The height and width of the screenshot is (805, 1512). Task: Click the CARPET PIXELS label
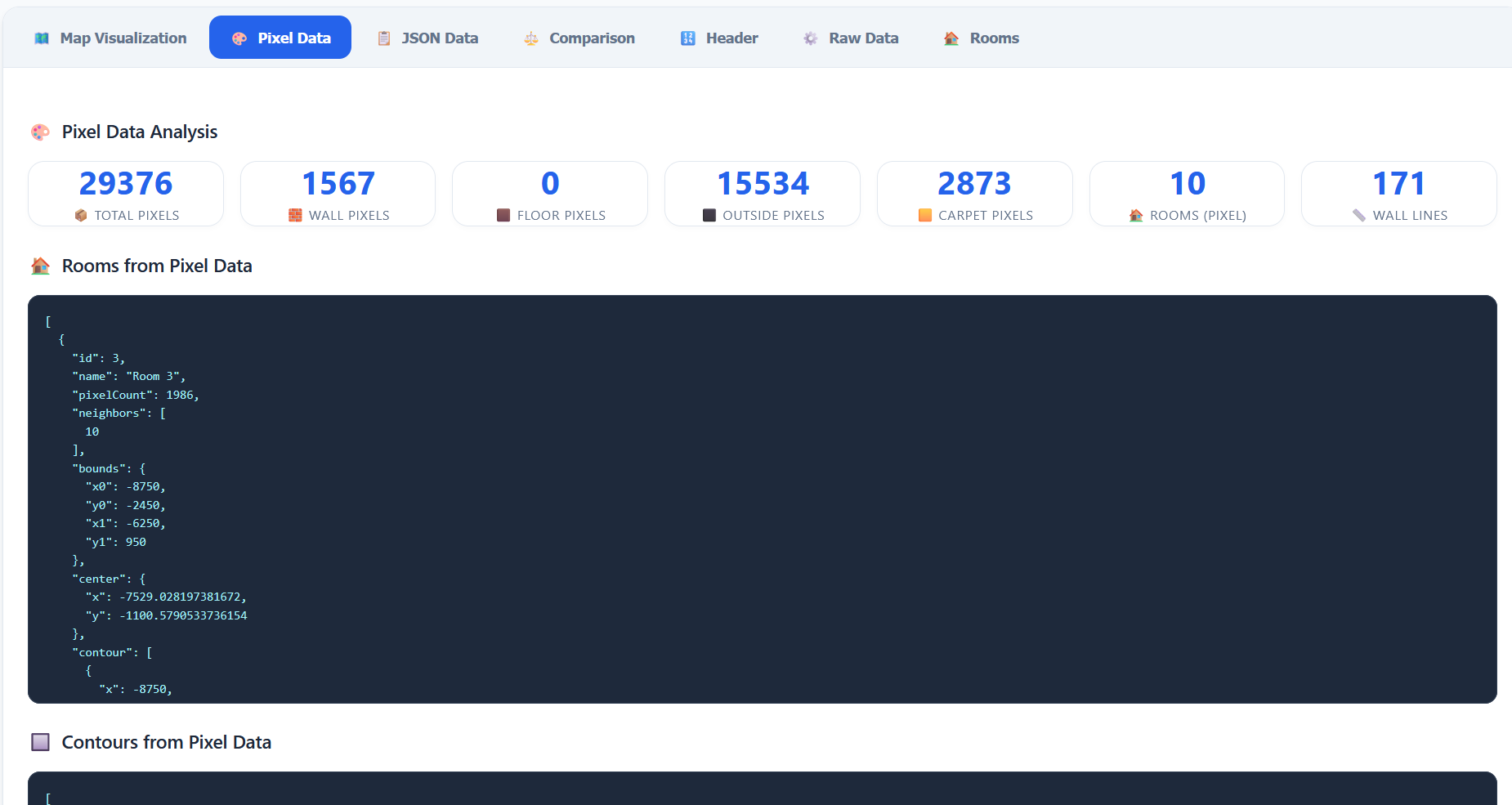pyautogui.click(x=986, y=216)
